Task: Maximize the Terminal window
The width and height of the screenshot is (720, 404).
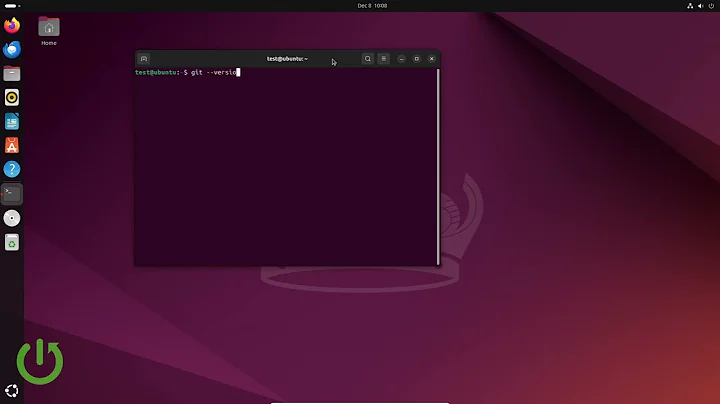Action: point(416,59)
